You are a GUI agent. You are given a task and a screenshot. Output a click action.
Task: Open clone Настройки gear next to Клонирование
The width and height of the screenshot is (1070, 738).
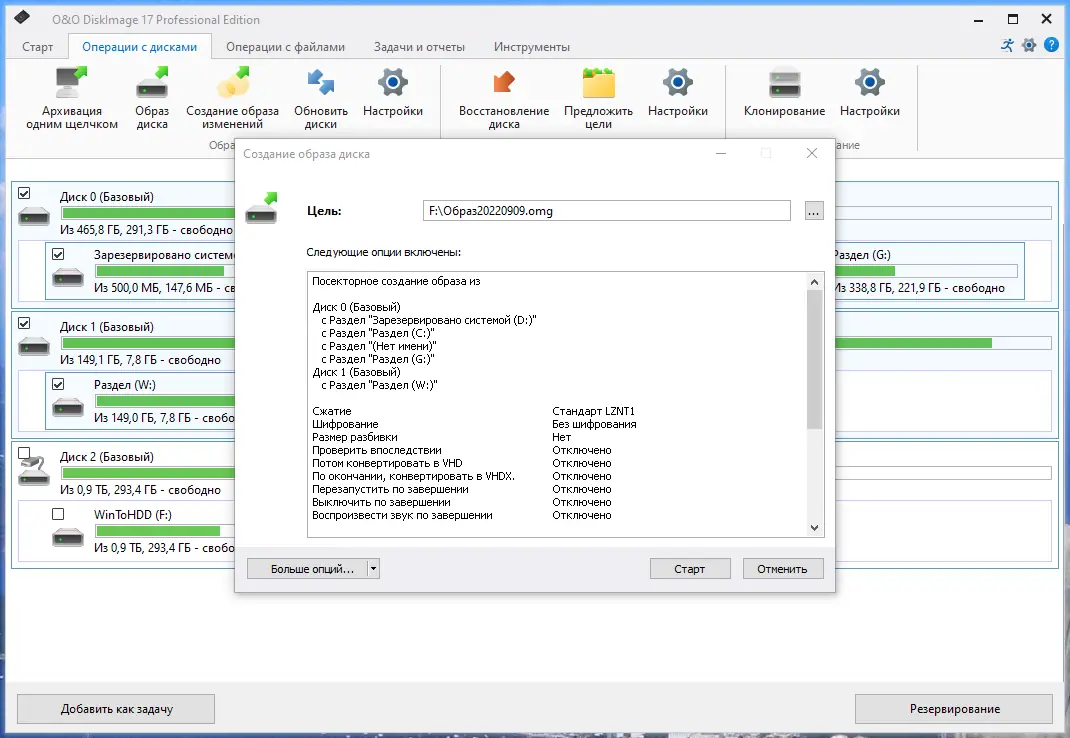coord(869,83)
